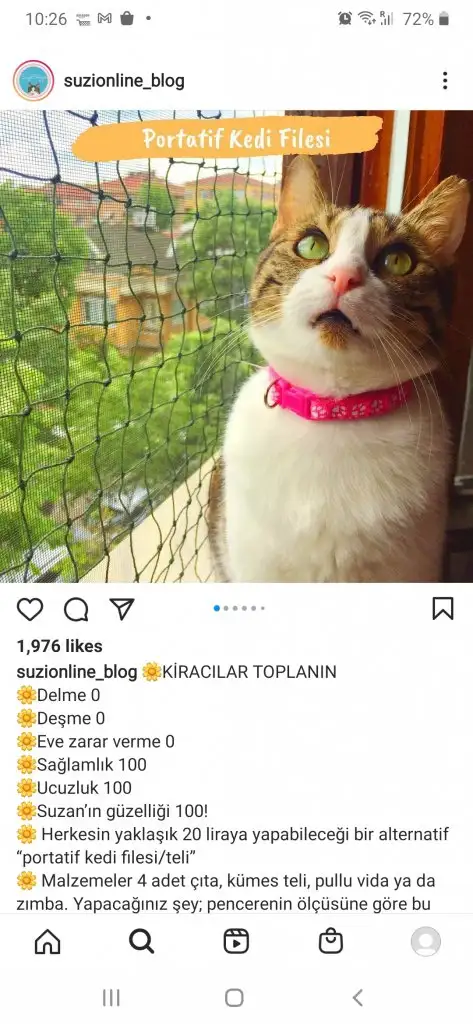Tap the cat photo in post

pyautogui.click(x=236, y=346)
